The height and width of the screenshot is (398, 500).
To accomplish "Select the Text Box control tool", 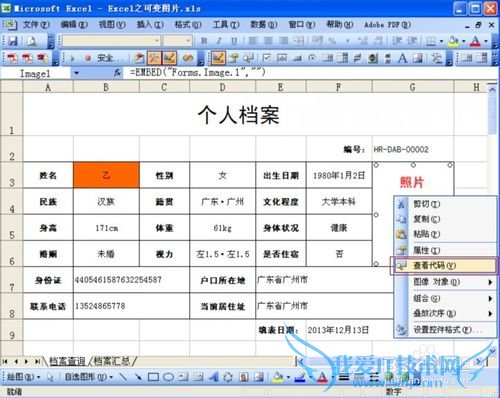I will pos(282,58).
